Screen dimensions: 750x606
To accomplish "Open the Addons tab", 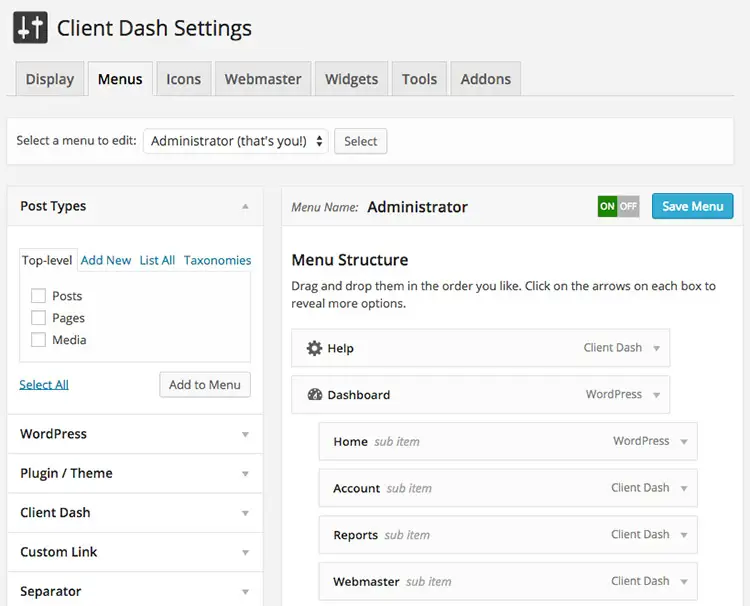I will (485, 79).
